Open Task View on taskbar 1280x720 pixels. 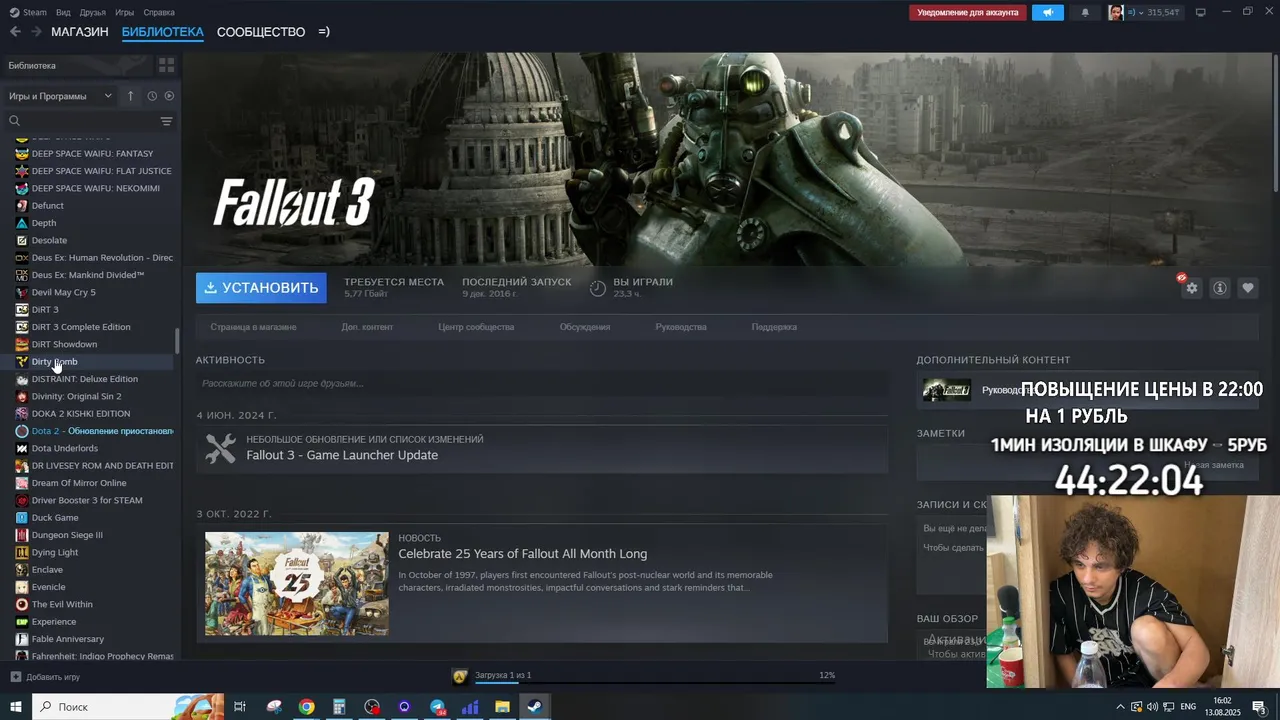(240, 707)
